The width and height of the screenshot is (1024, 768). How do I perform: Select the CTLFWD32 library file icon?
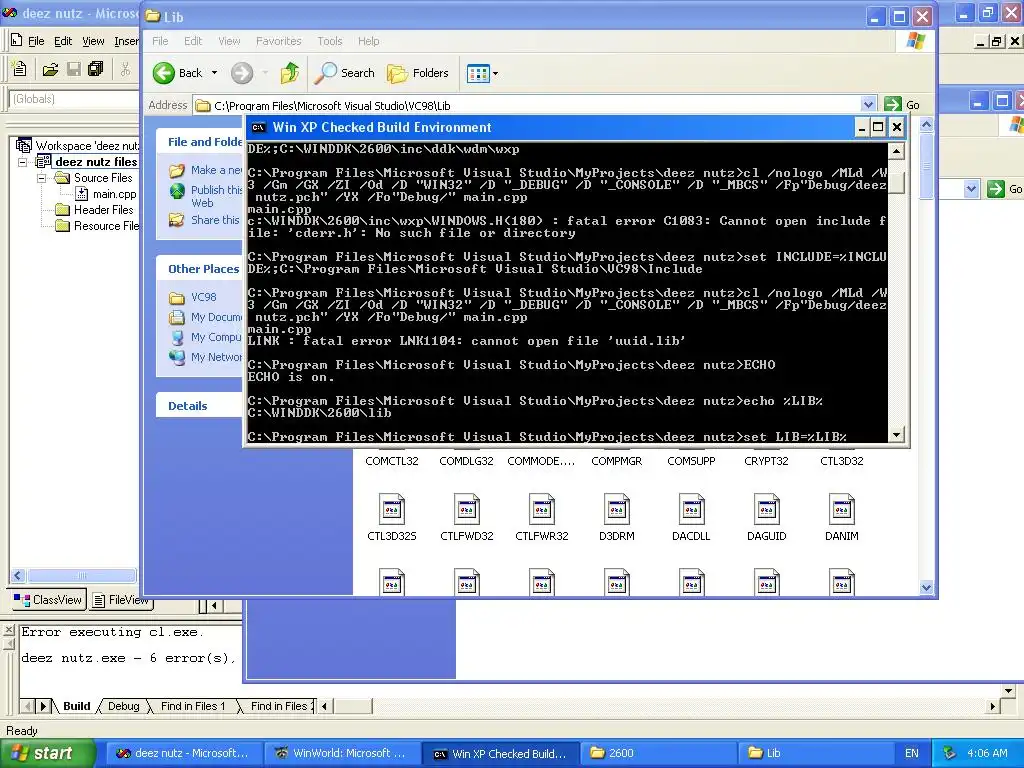(x=466, y=509)
